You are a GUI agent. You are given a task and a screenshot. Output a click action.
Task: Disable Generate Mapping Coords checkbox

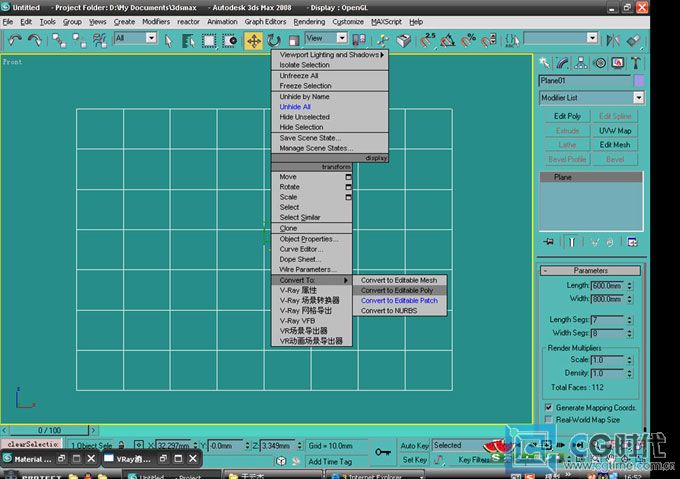(549, 407)
